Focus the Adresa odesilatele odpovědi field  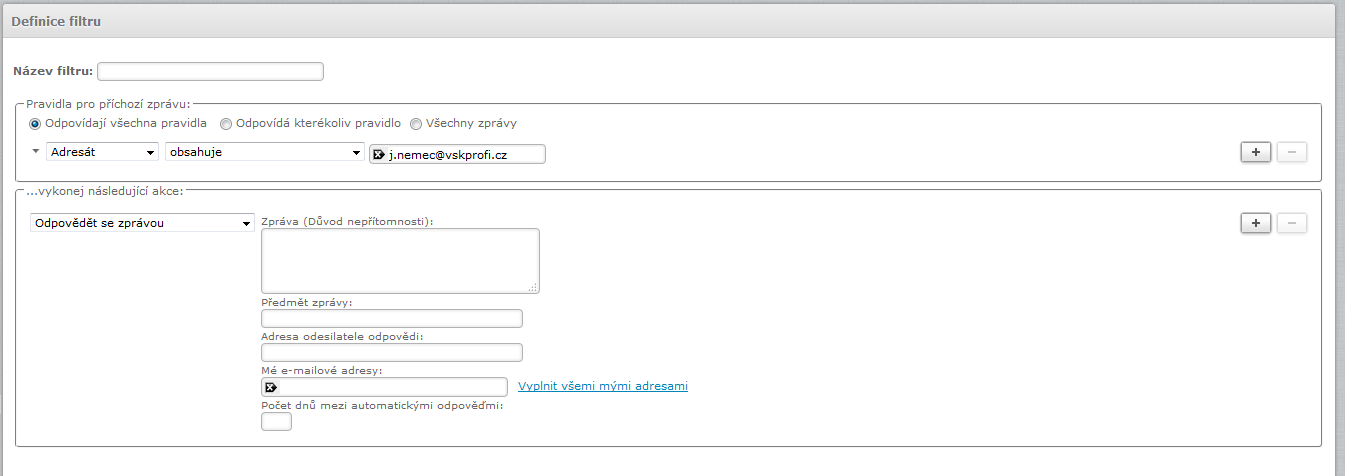click(x=391, y=352)
